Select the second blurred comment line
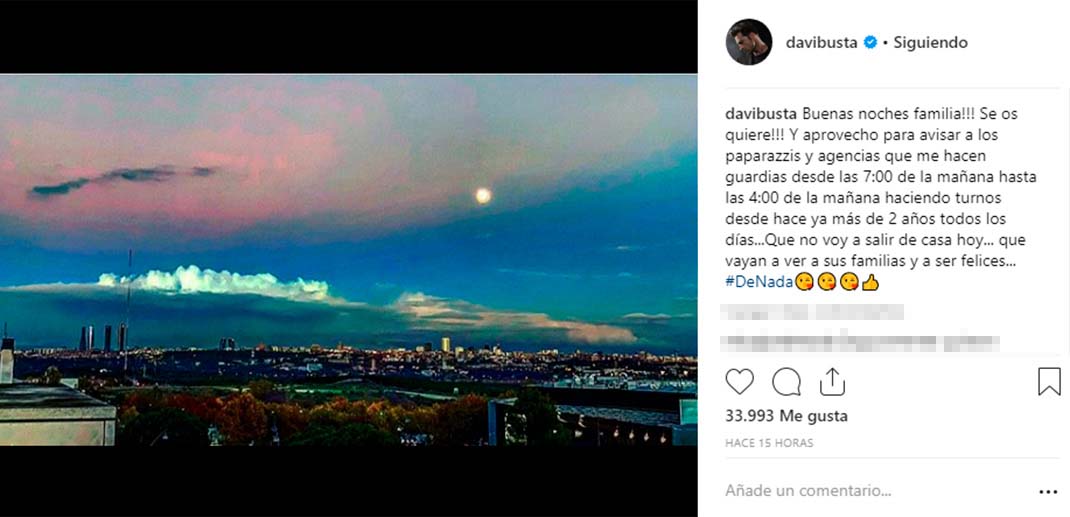 click(863, 342)
